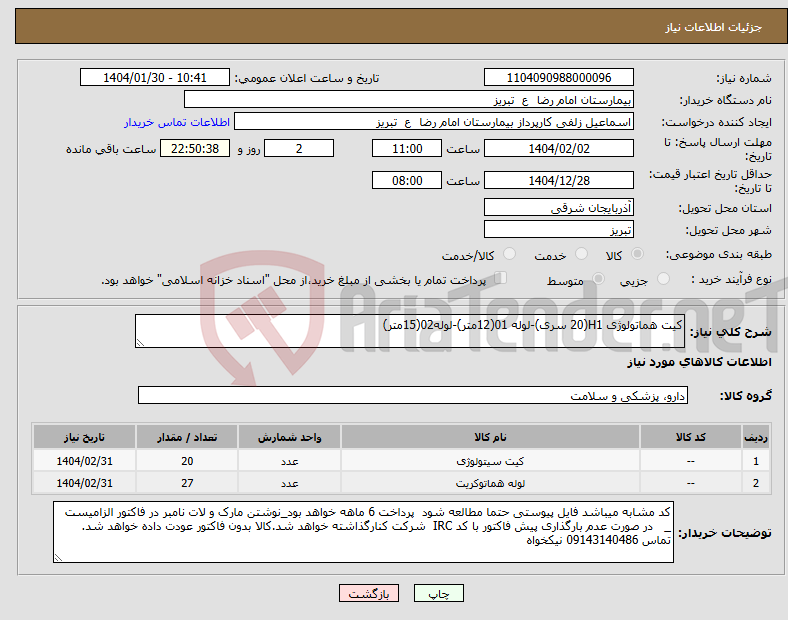Toggle the اسناد خزانه اسلامی payment checkbox
This screenshot has height=620, width=788.
click(501, 278)
